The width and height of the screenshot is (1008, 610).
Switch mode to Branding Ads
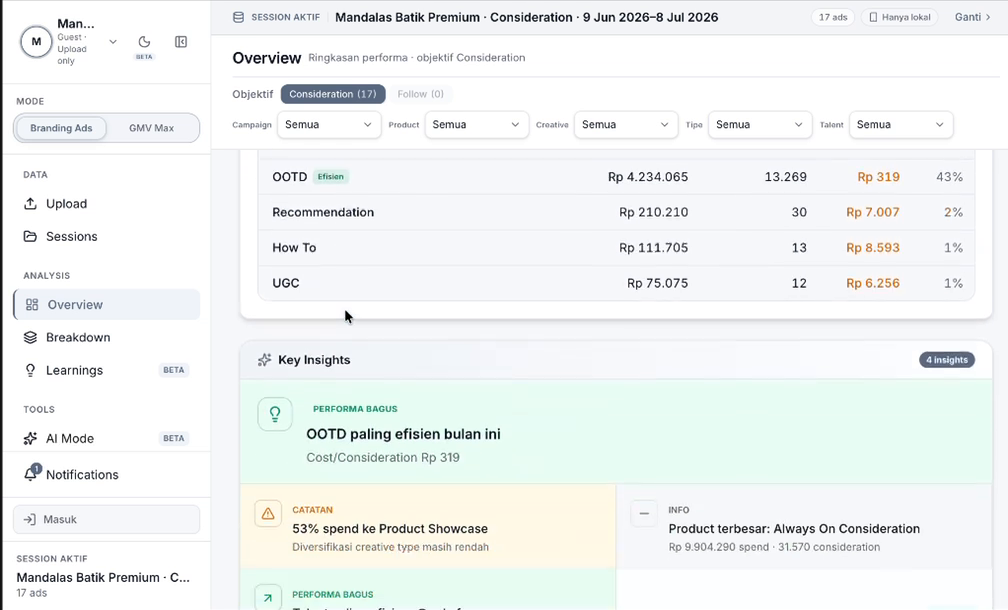click(x=61, y=128)
